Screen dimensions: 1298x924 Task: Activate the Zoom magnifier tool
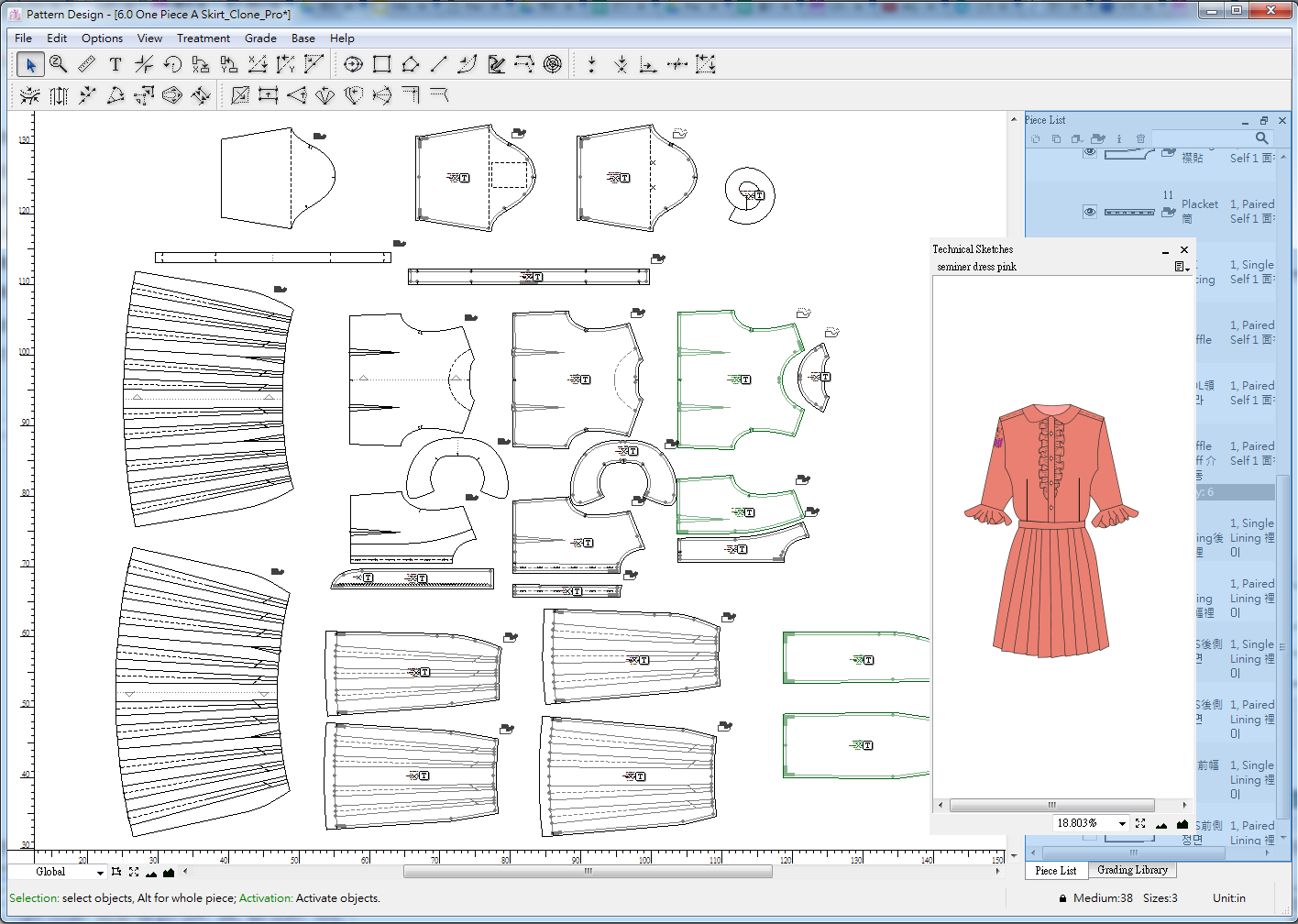click(58, 64)
